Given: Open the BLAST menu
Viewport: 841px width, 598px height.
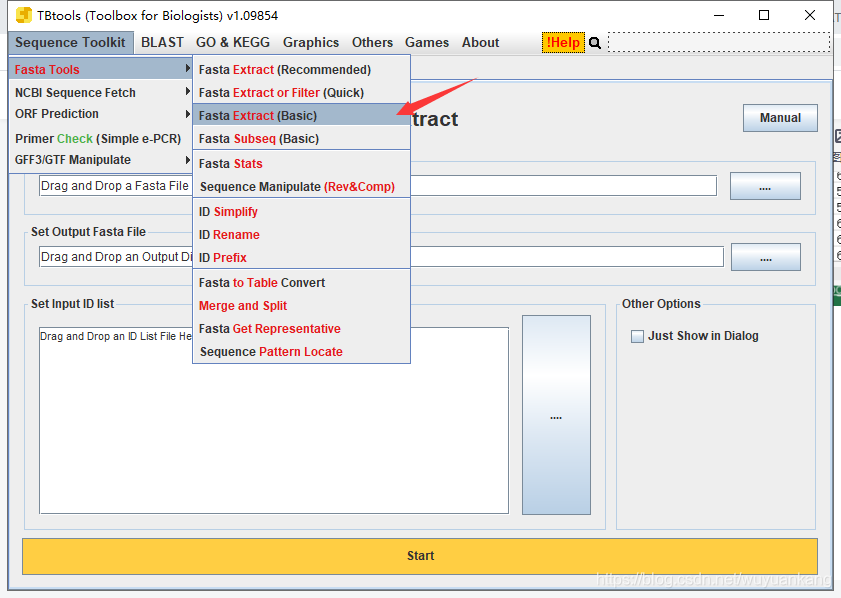Looking at the screenshot, I should [162, 42].
